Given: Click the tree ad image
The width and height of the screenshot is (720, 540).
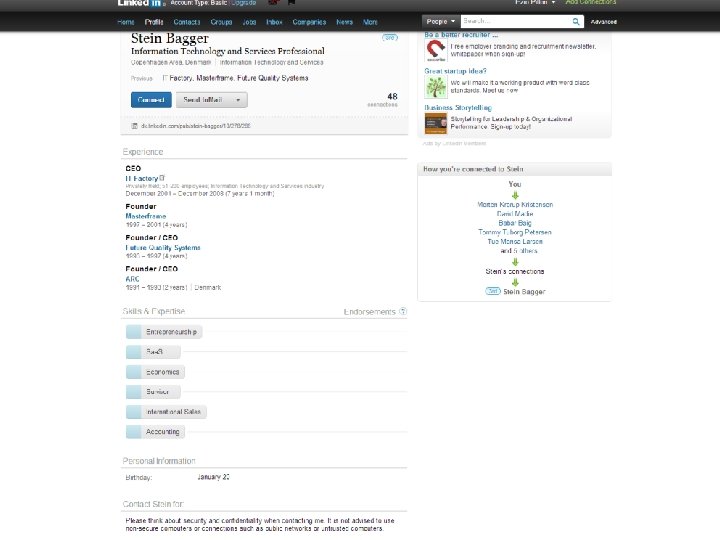Looking at the screenshot, I should 435,87.
